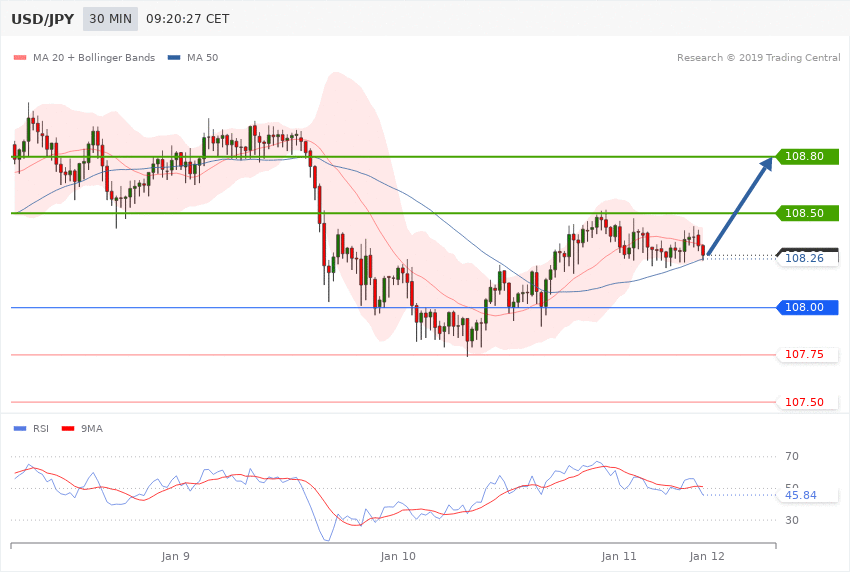Click the 9MA legend label
850x576 pixels.
coord(92,429)
